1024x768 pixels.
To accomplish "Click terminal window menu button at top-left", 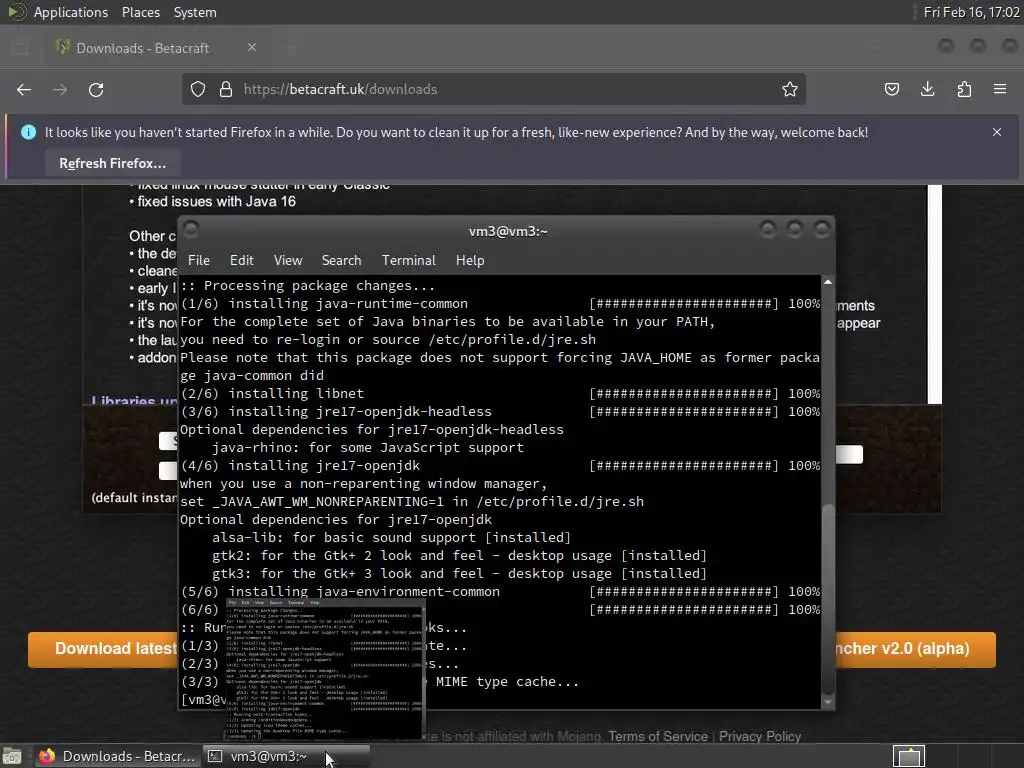I will 191,229.
